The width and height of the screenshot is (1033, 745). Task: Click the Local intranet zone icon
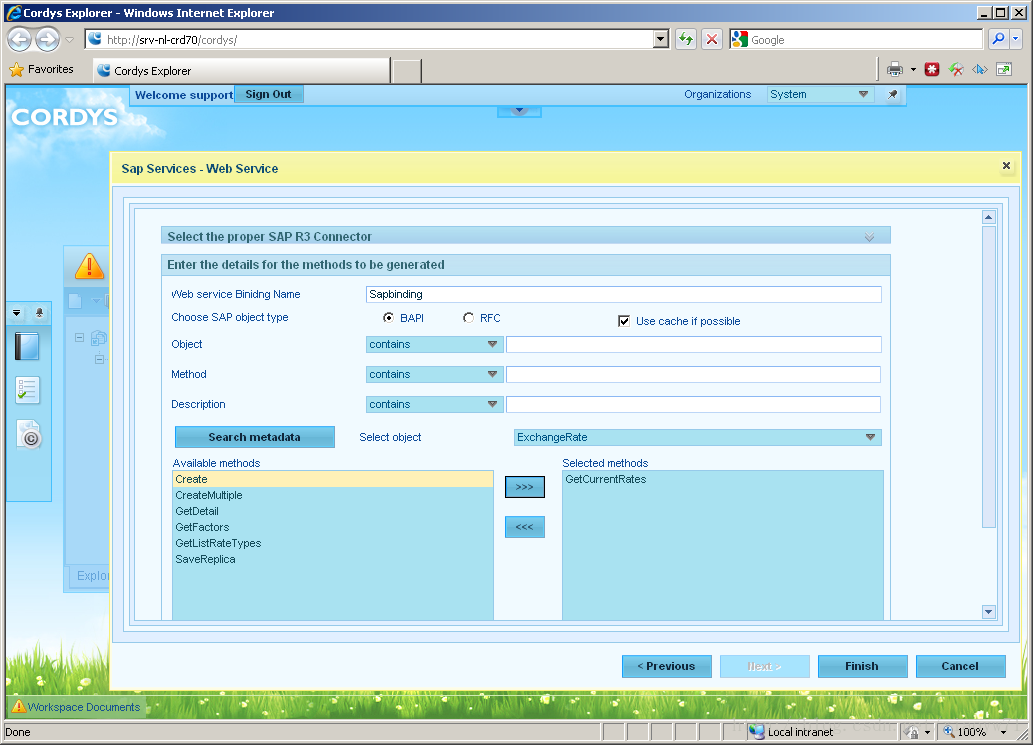pos(757,731)
